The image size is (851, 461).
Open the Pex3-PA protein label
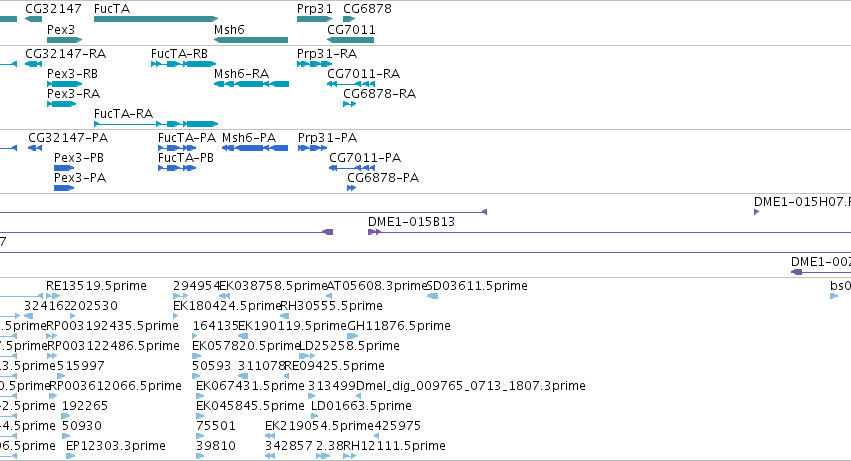[x=80, y=178]
